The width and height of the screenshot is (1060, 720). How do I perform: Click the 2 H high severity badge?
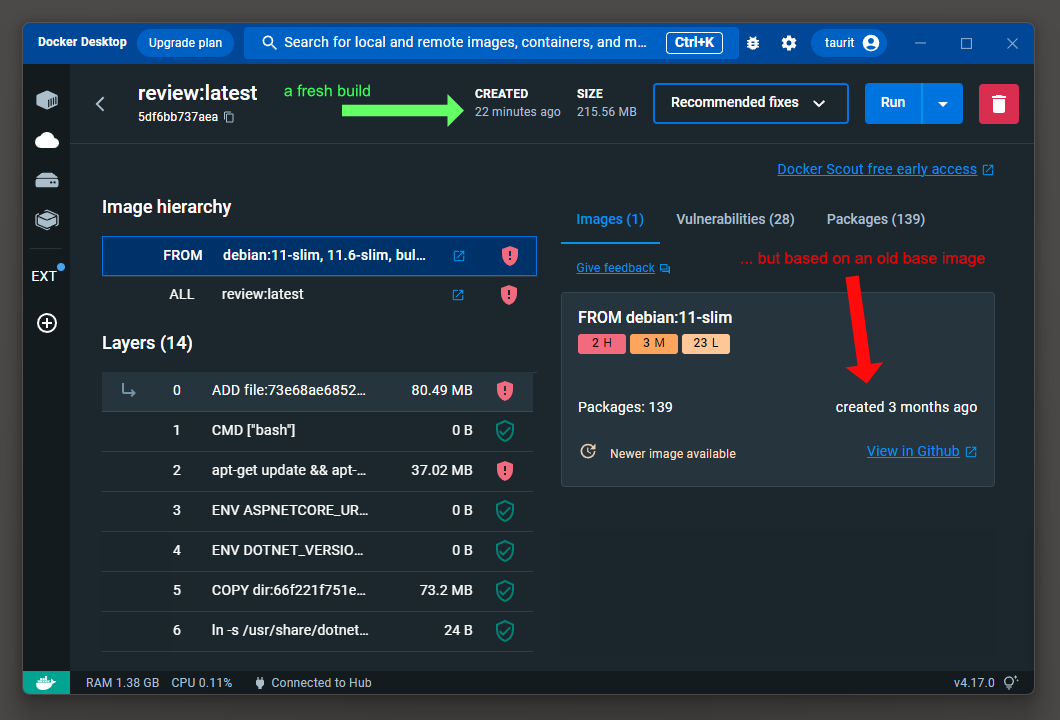pyautogui.click(x=602, y=343)
